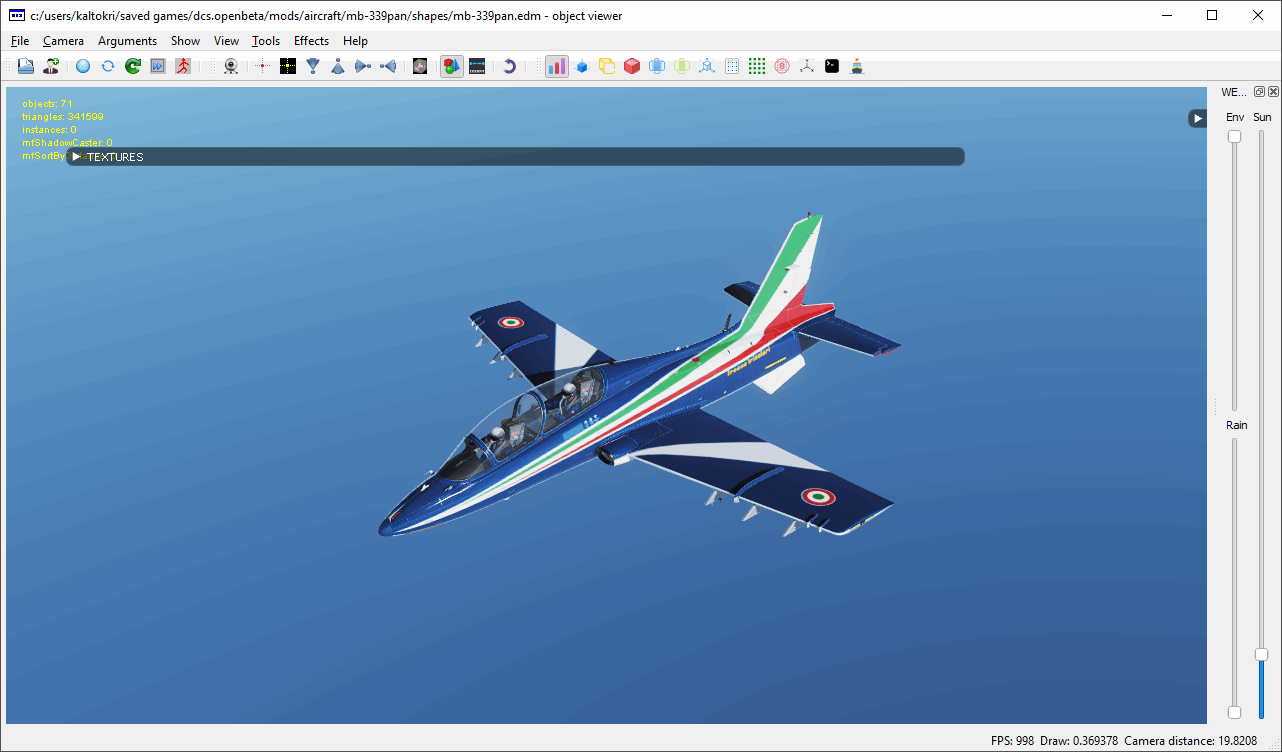
Task: Float the weather dock panel
Action: tap(1259, 92)
